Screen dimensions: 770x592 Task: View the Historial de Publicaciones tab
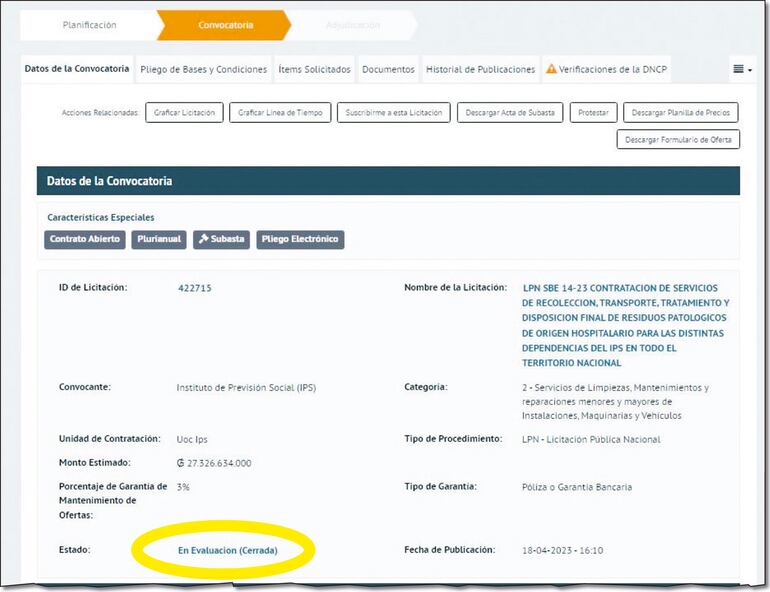480,70
